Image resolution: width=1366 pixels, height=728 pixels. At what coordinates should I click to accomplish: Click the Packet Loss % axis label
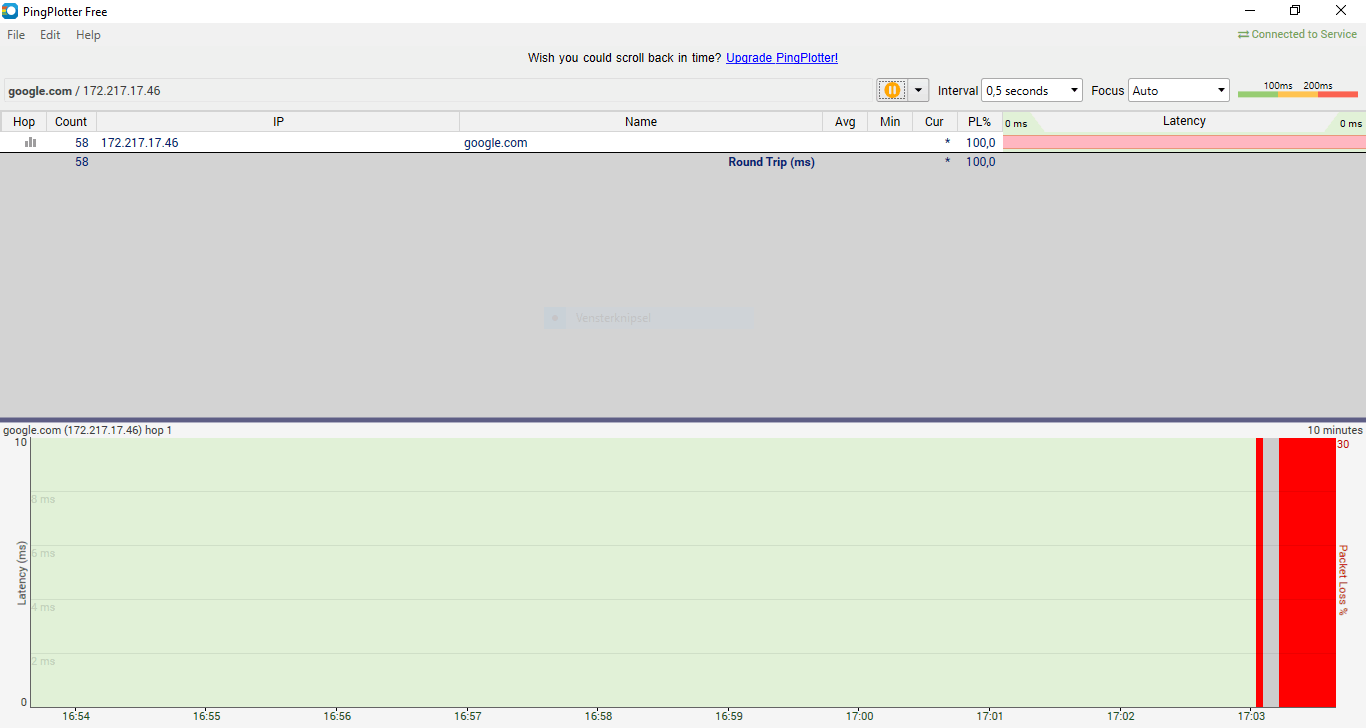(x=1343, y=580)
